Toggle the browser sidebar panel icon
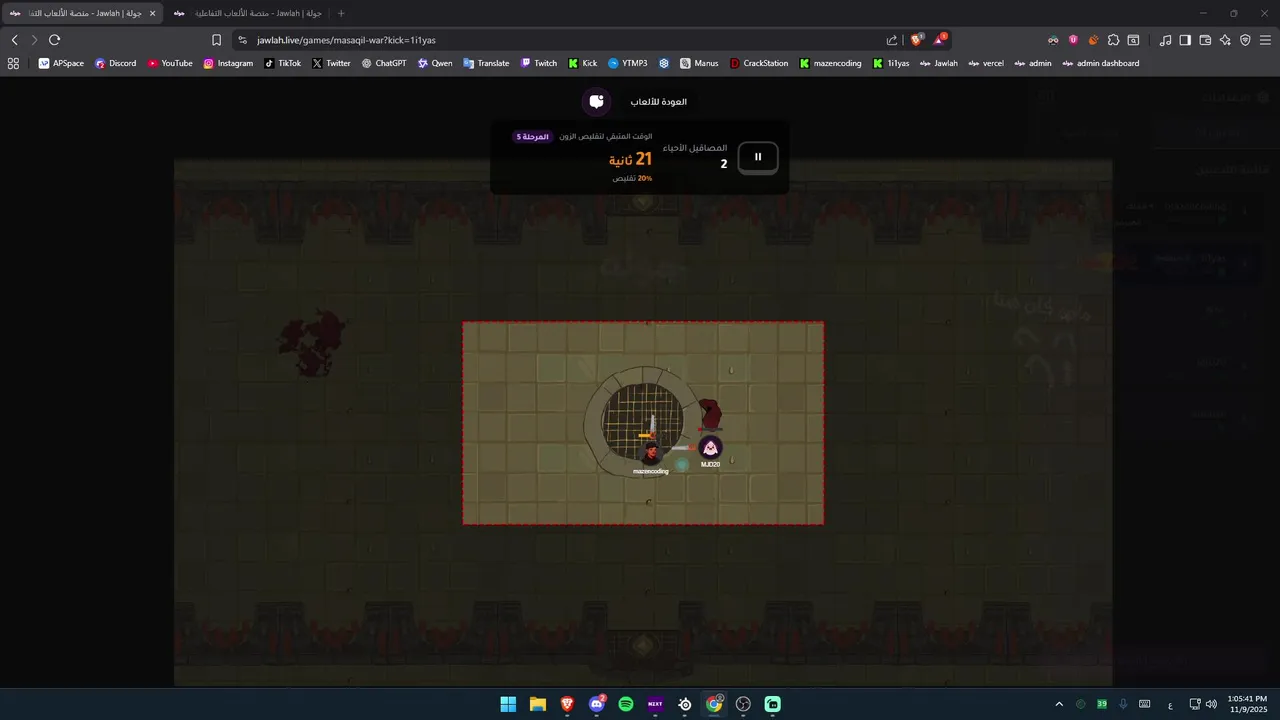Image resolution: width=1280 pixels, height=720 pixels. coord(1185,40)
